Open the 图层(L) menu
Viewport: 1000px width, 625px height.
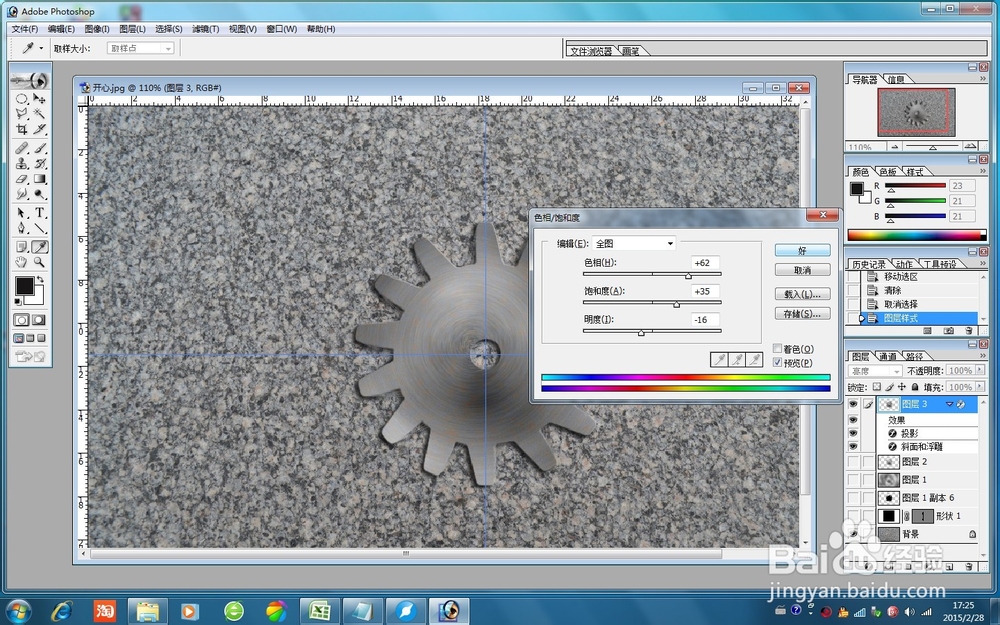coord(133,29)
